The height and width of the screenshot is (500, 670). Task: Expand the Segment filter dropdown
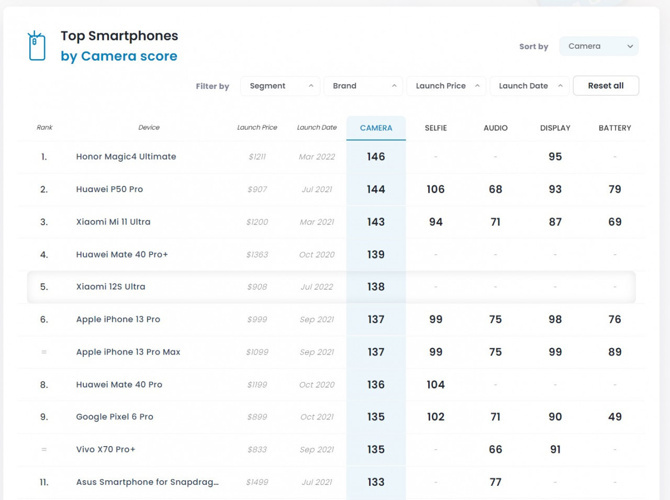pos(280,86)
